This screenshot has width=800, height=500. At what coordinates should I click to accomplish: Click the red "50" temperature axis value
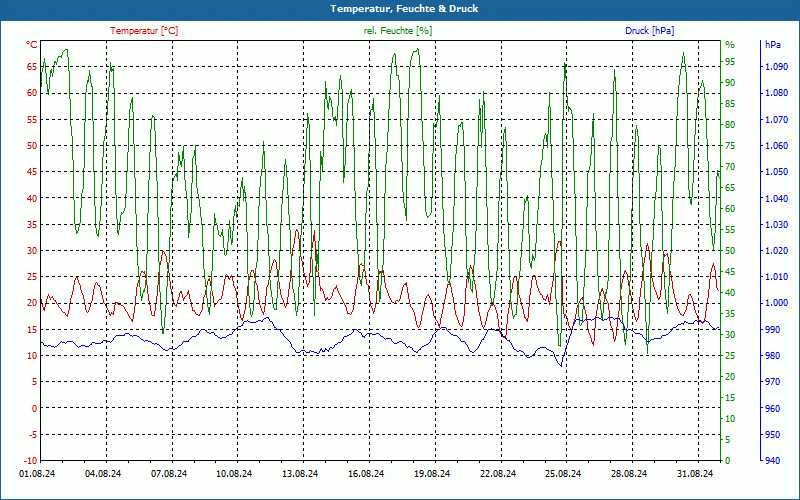[32, 145]
